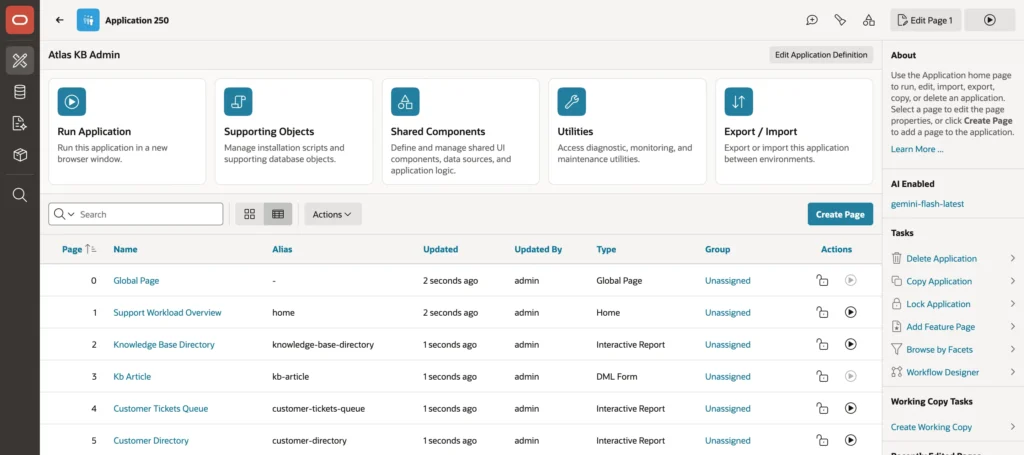The image size is (1024, 455).
Task: Sort by the Name column header
Action: (125, 249)
